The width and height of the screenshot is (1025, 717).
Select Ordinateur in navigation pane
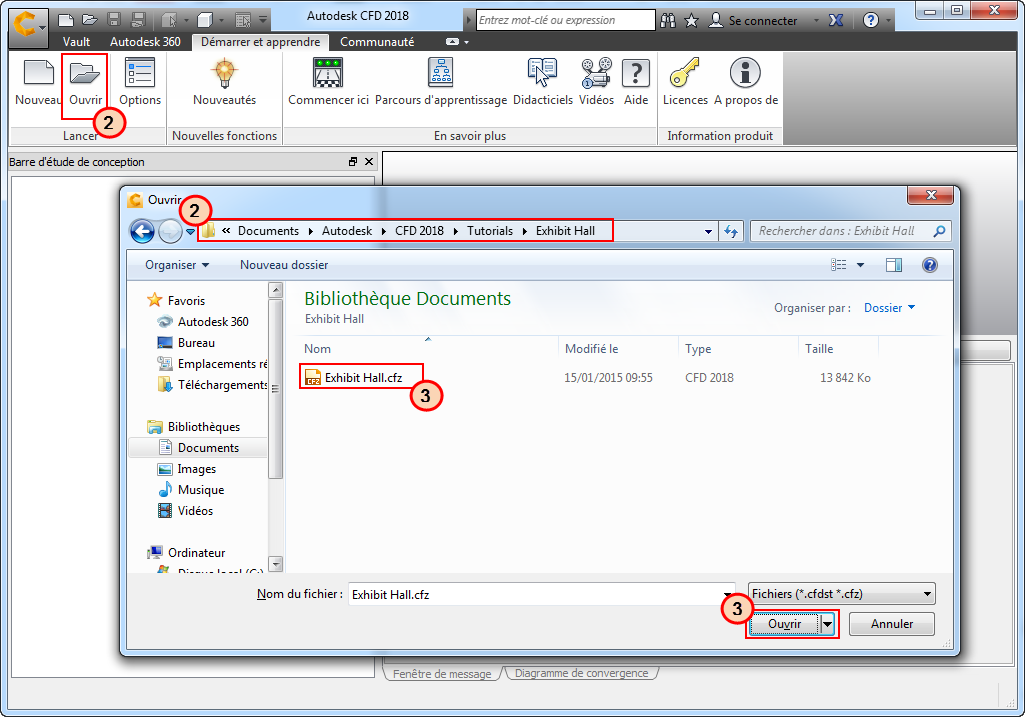tap(196, 553)
